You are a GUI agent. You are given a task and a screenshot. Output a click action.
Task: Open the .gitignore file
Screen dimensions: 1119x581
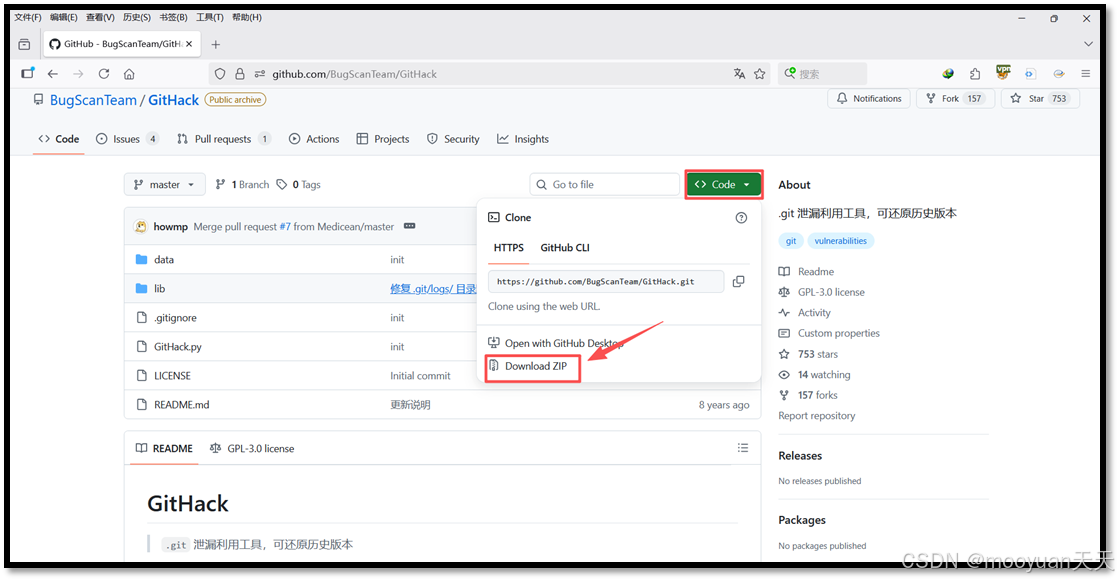tap(176, 318)
